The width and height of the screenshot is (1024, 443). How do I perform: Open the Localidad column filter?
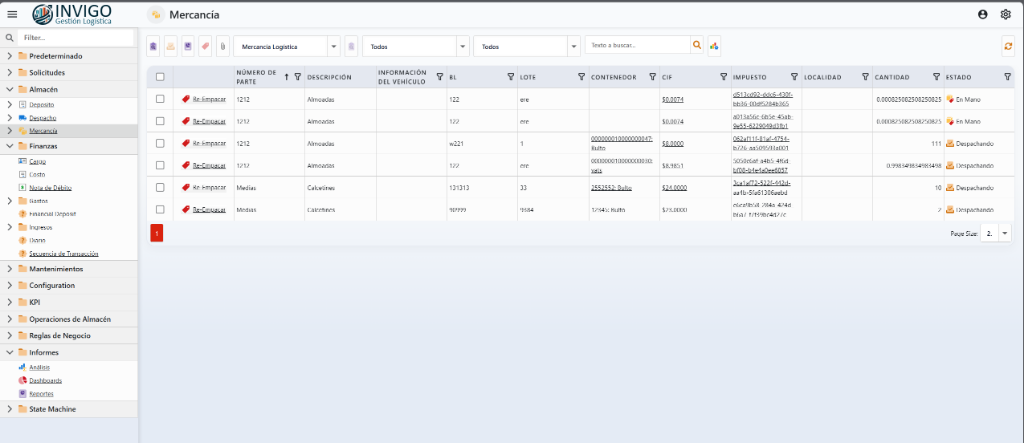coord(865,77)
